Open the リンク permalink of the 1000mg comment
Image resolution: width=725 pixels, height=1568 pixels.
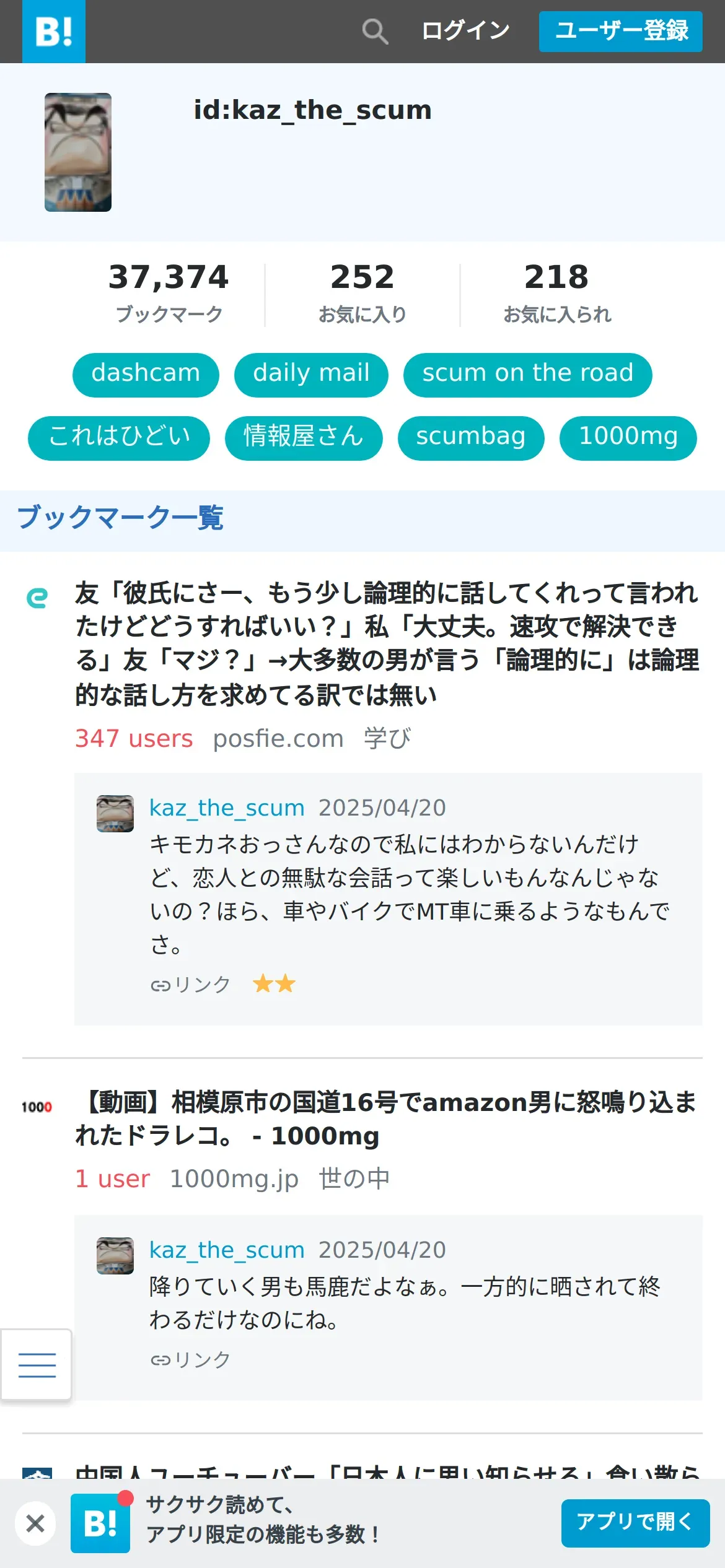pos(190,1359)
